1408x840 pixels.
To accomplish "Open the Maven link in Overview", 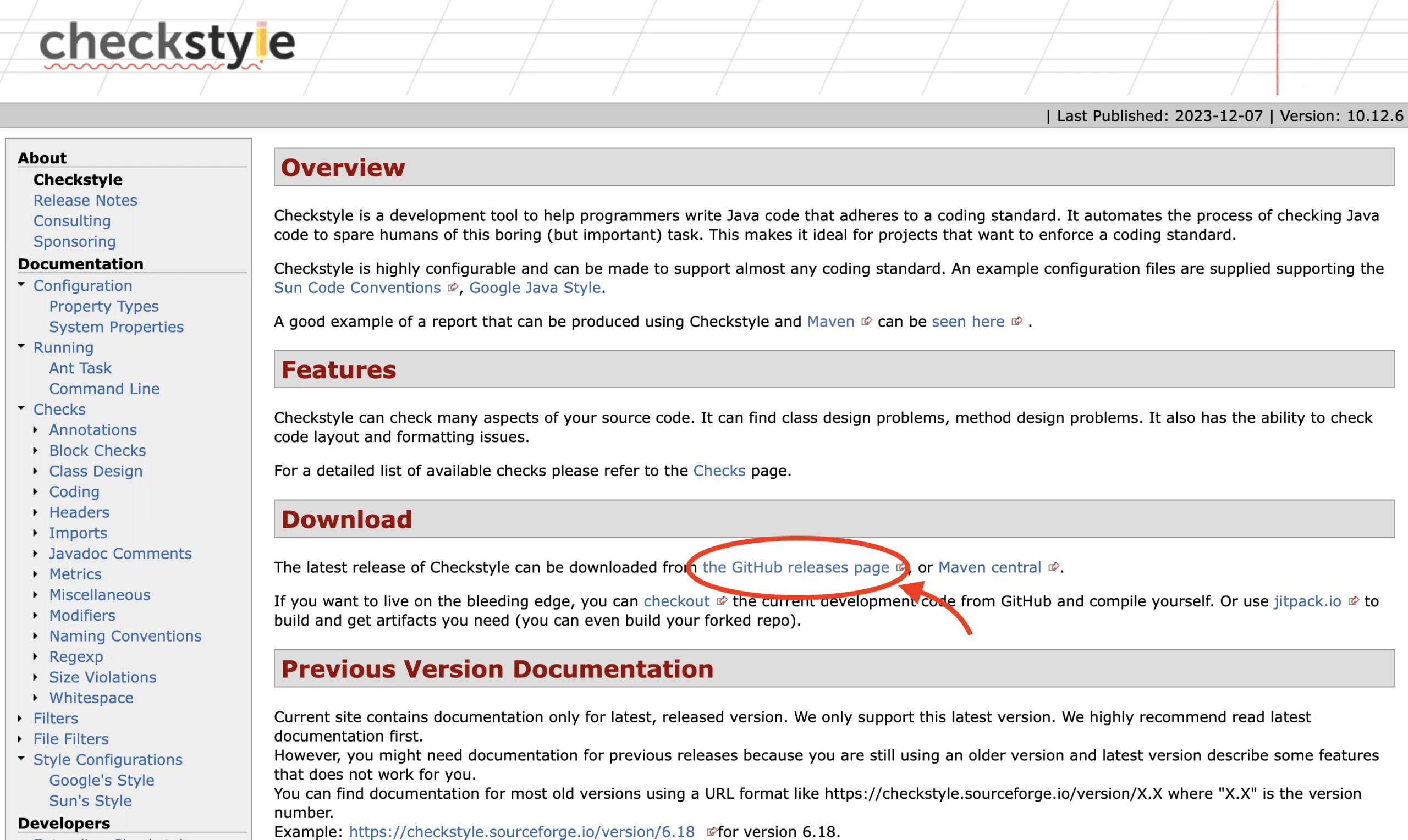I will [831, 322].
